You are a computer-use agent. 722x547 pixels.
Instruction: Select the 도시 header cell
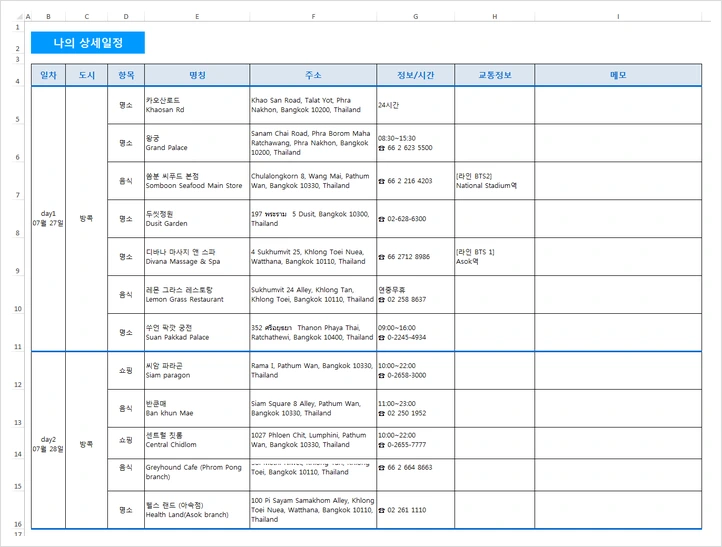(87, 75)
